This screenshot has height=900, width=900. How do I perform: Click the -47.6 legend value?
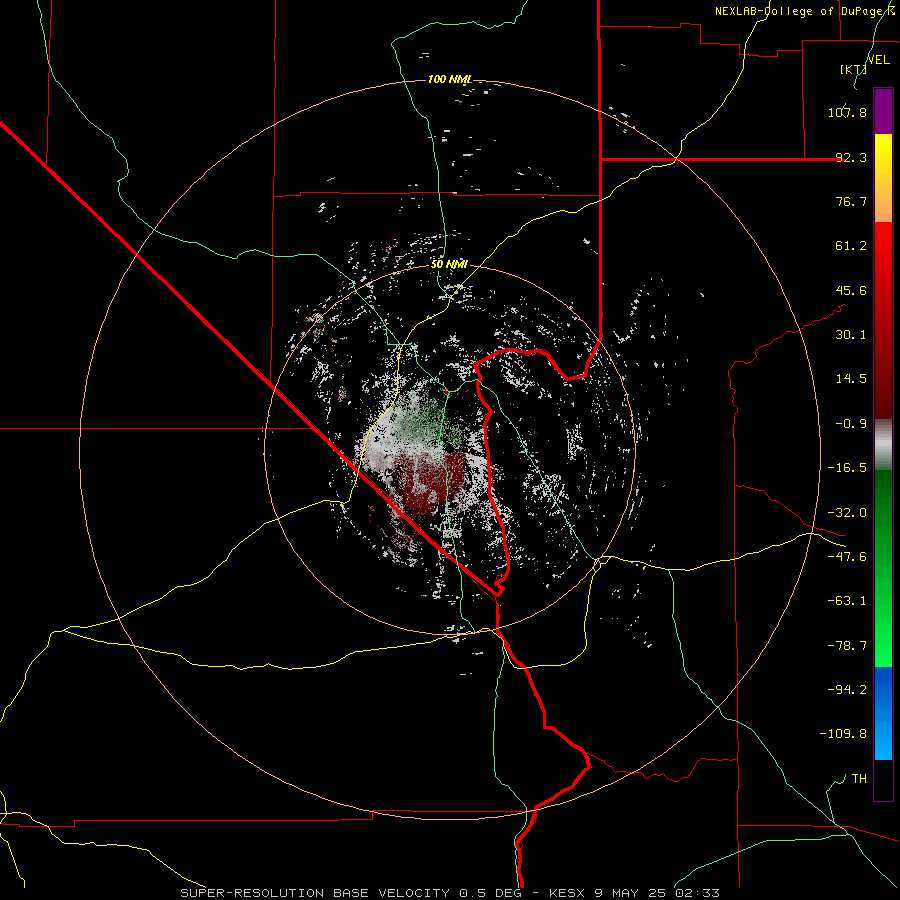(x=847, y=557)
